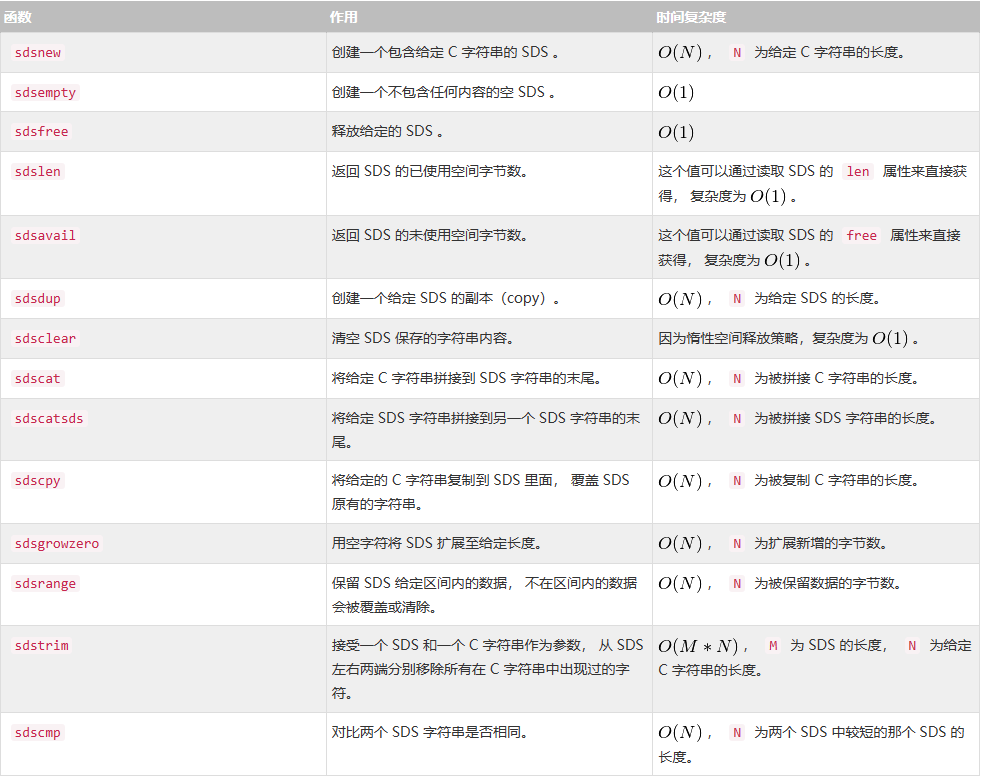
Task: Click the free attribute code tag
Action: (862, 235)
